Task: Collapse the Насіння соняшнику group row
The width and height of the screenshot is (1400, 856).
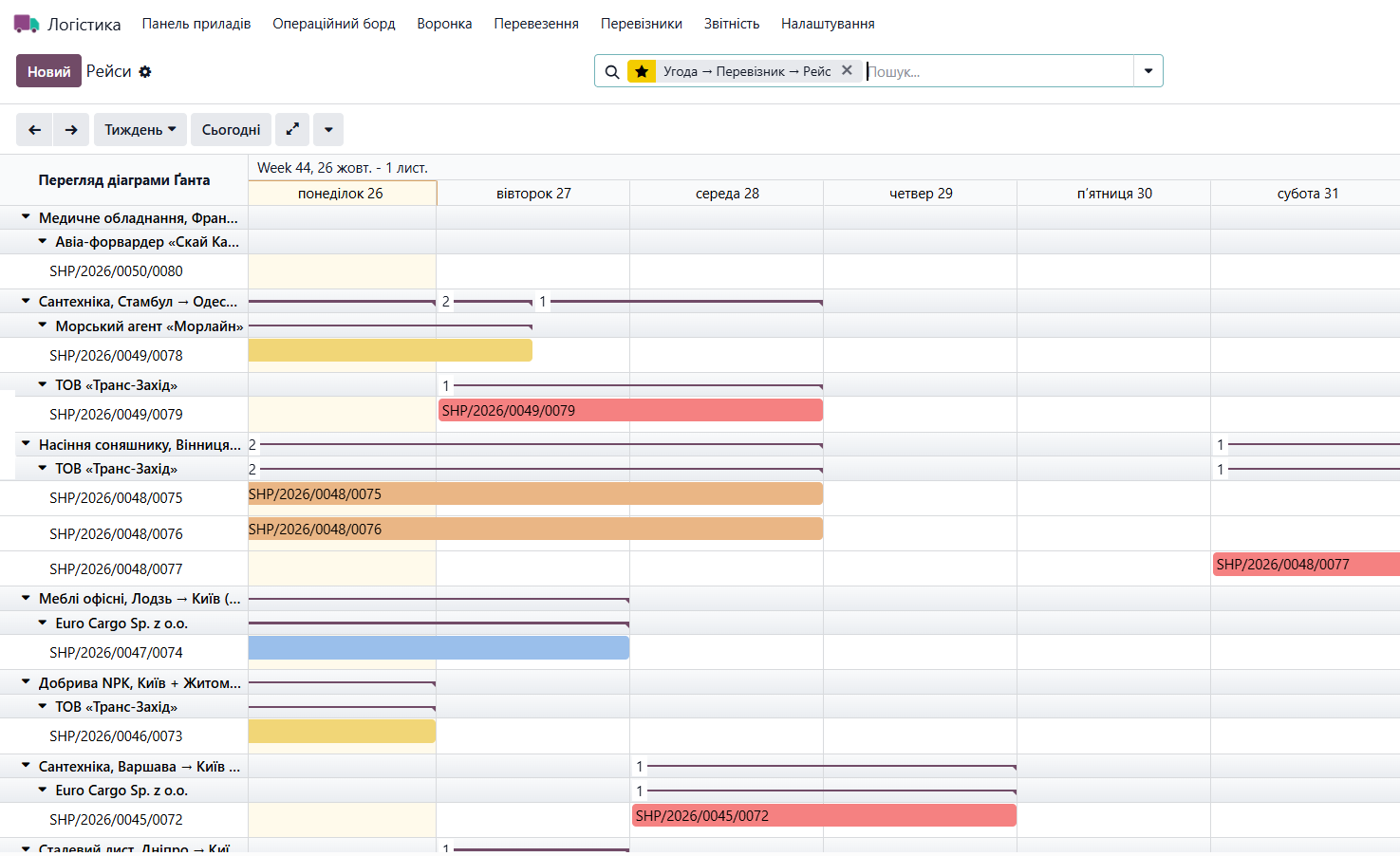Action: pos(27,444)
